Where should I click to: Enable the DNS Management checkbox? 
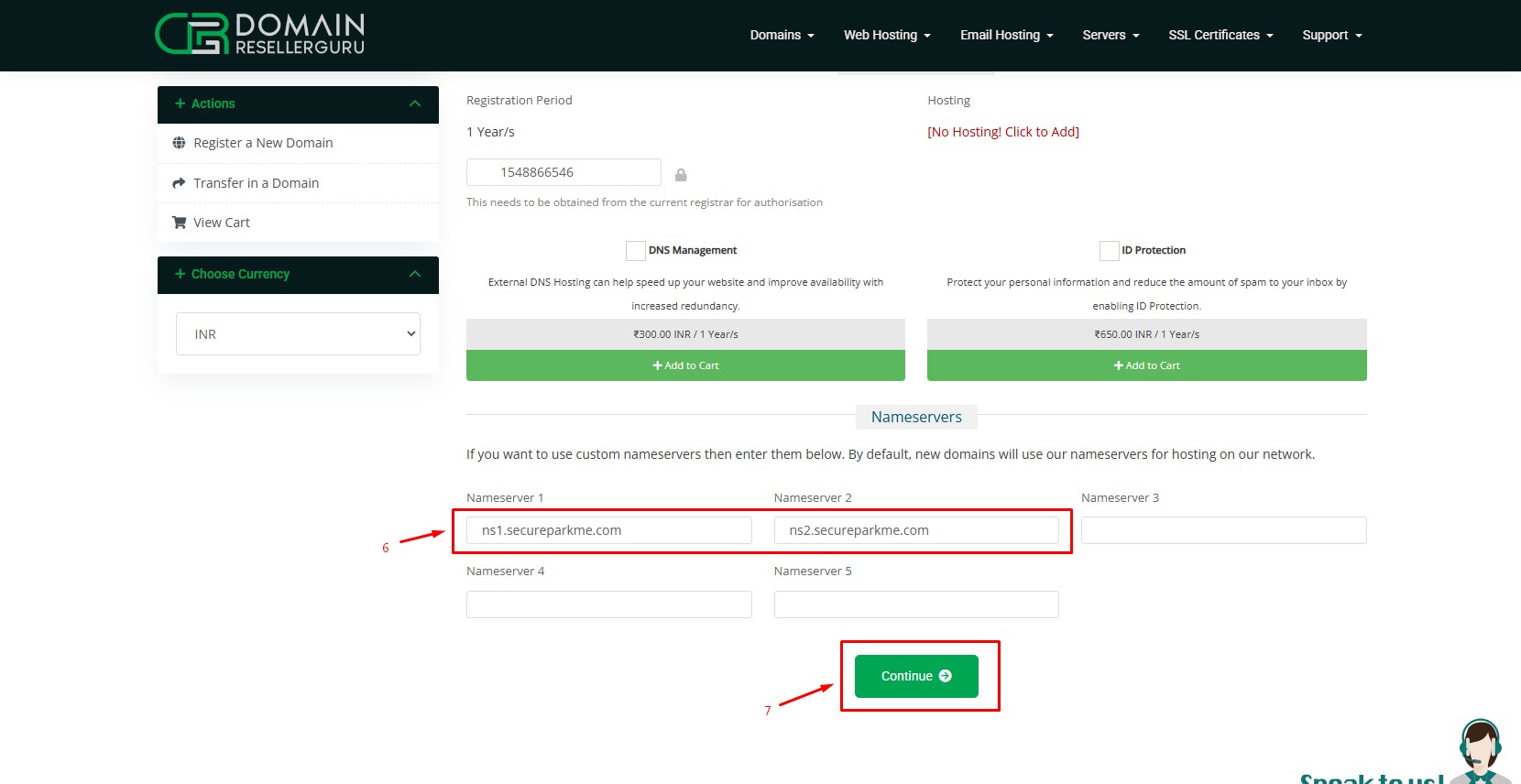click(x=635, y=250)
